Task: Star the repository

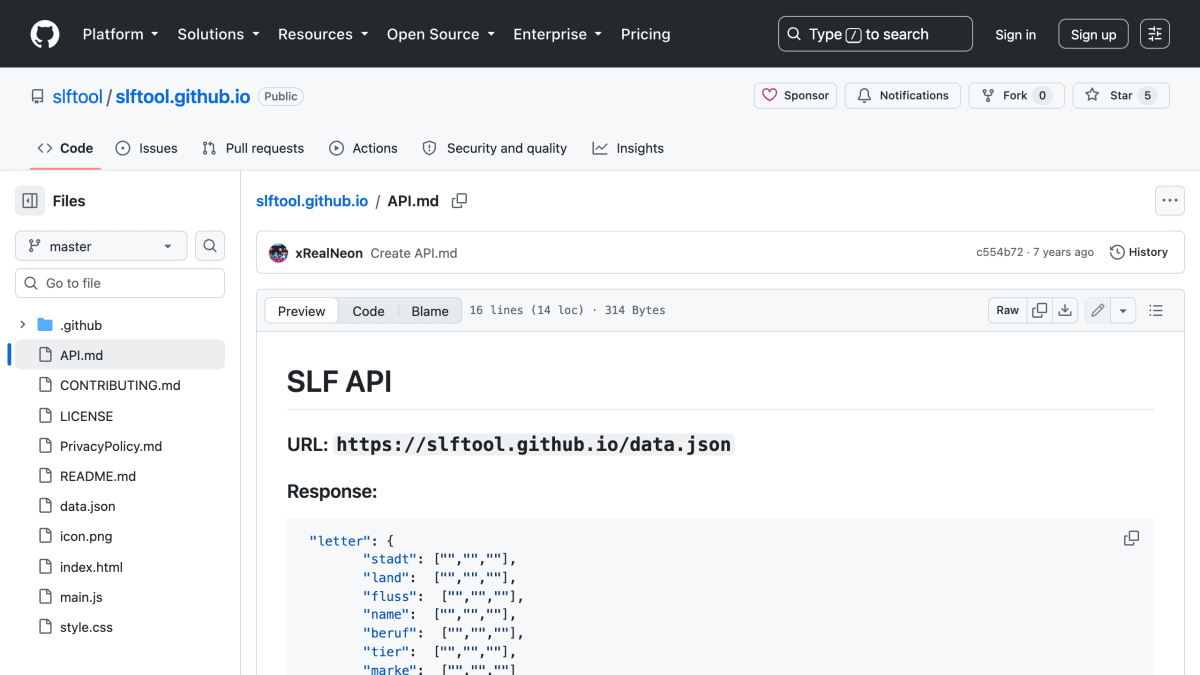Action: click(x=1121, y=96)
